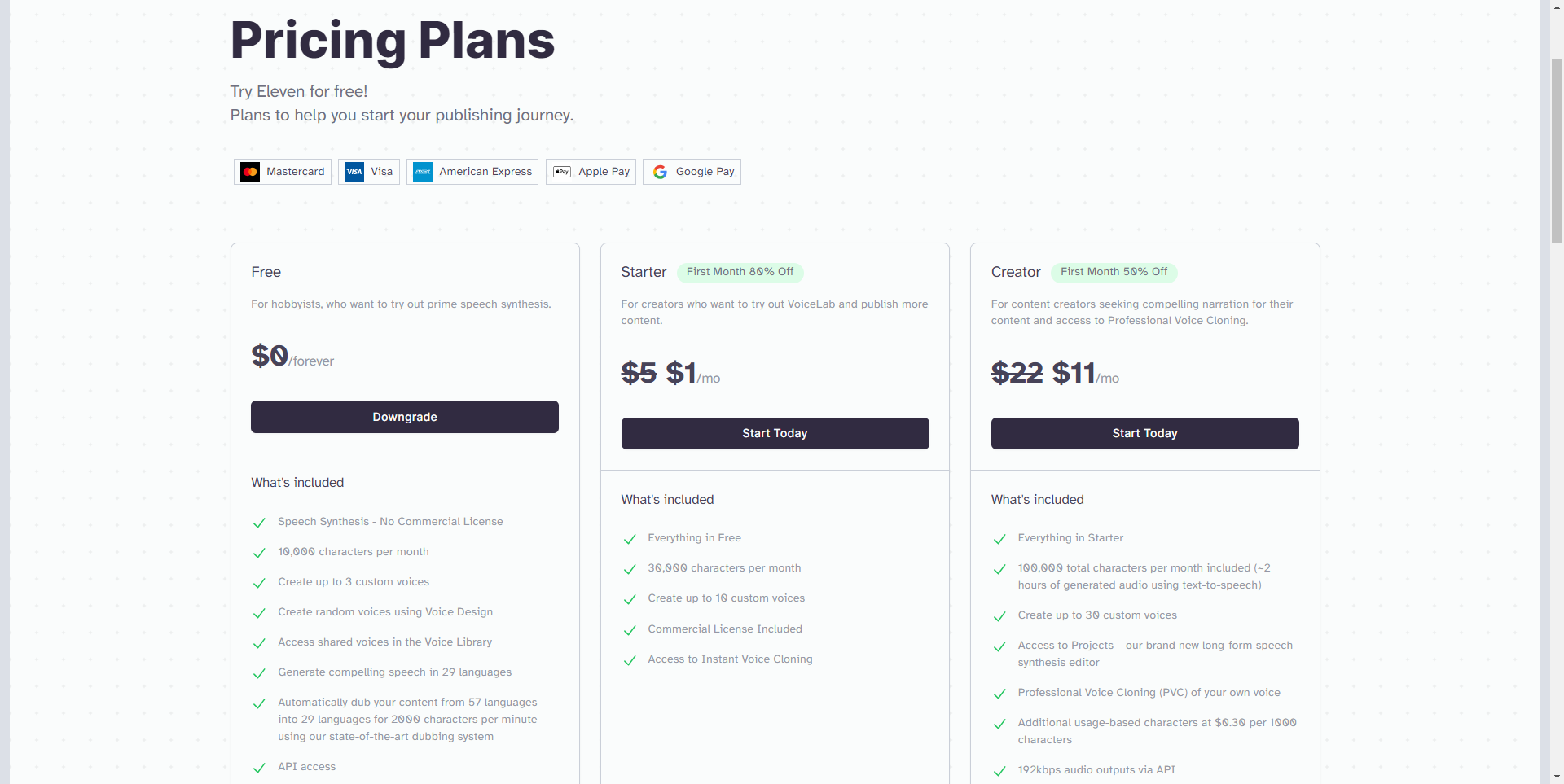The width and height of the screenshot is (1564, 784).
Task: Click checkmark beside Commercial License Included
Action: [x=630, y=630]
